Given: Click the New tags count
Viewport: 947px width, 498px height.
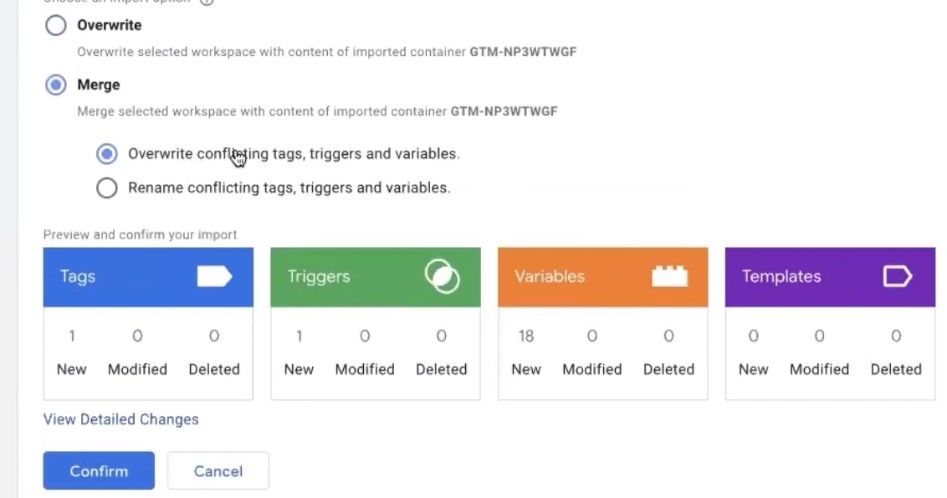Looking at the screenshot, I should click(72, 337).
